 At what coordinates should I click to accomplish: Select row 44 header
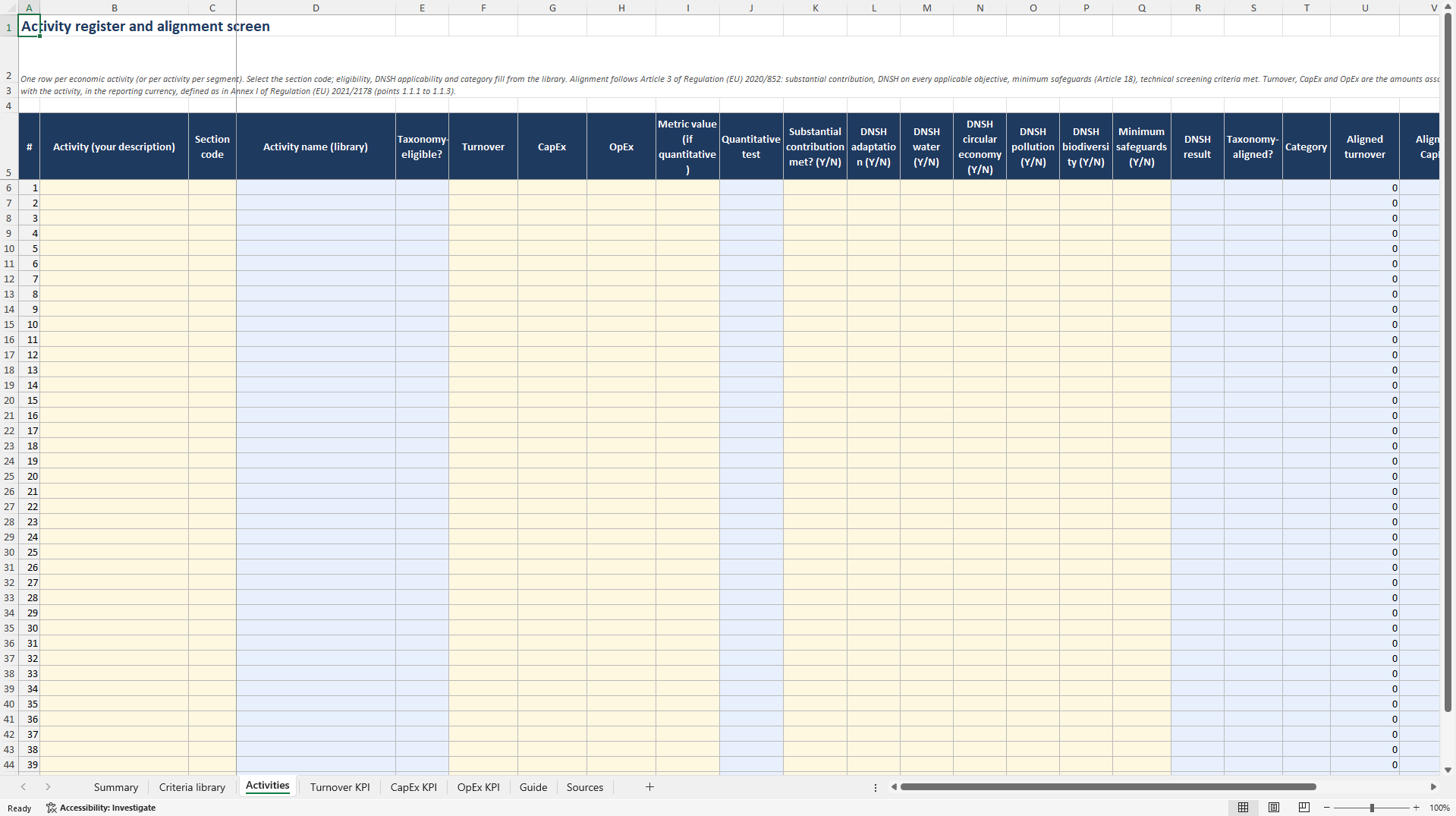9,764
